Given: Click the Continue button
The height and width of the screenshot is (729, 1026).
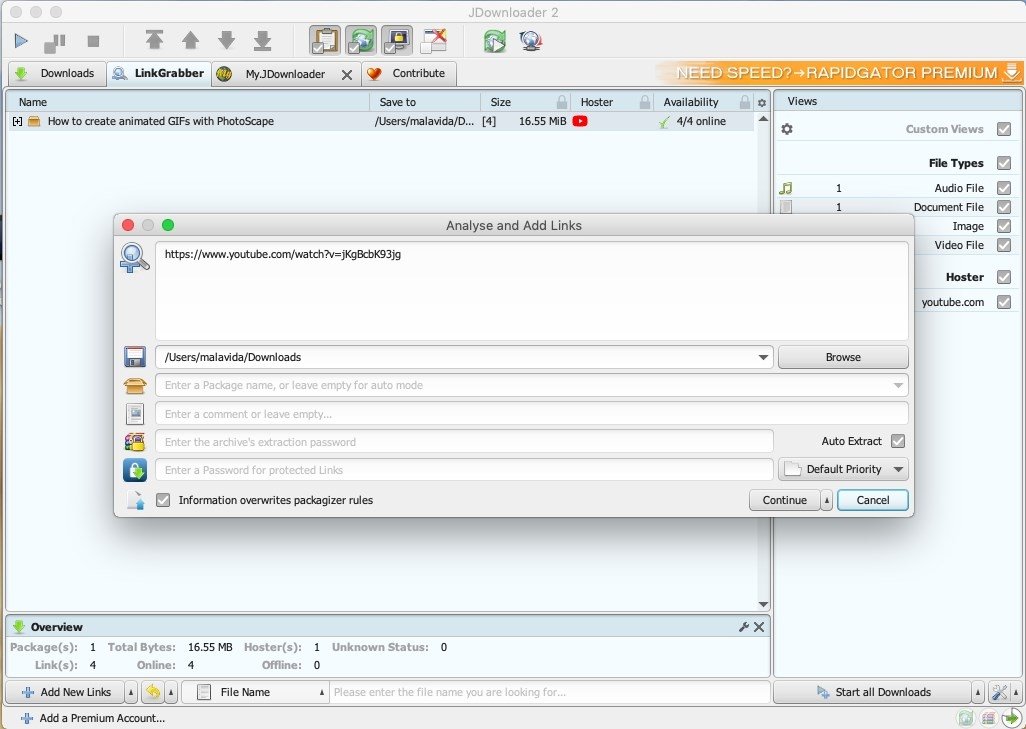Looking at the screenshot, I should tap(784, 500).
